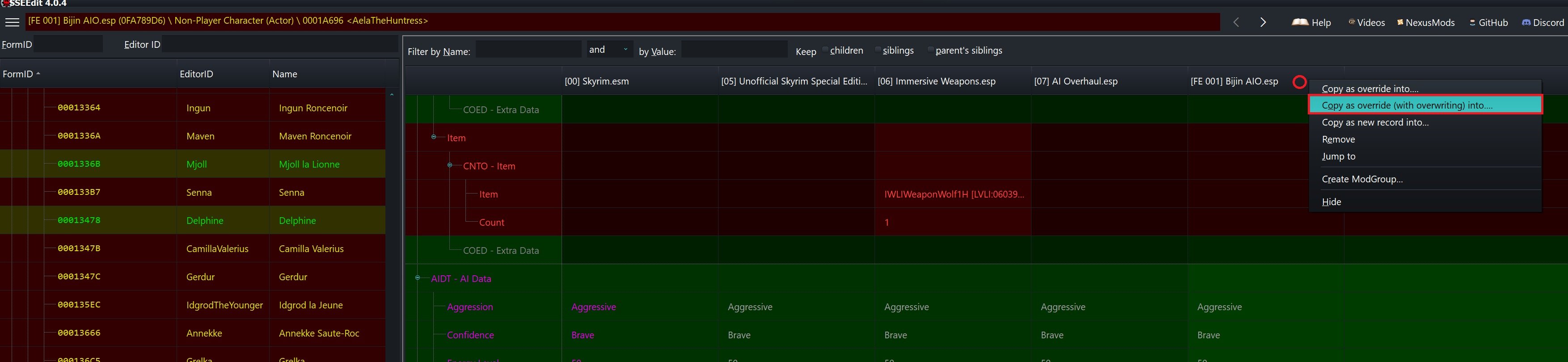Screen dimensions: 1568x362
Task: Select the [07] AI Overhaul.esp column header
Action: [x=1109, y=81]
